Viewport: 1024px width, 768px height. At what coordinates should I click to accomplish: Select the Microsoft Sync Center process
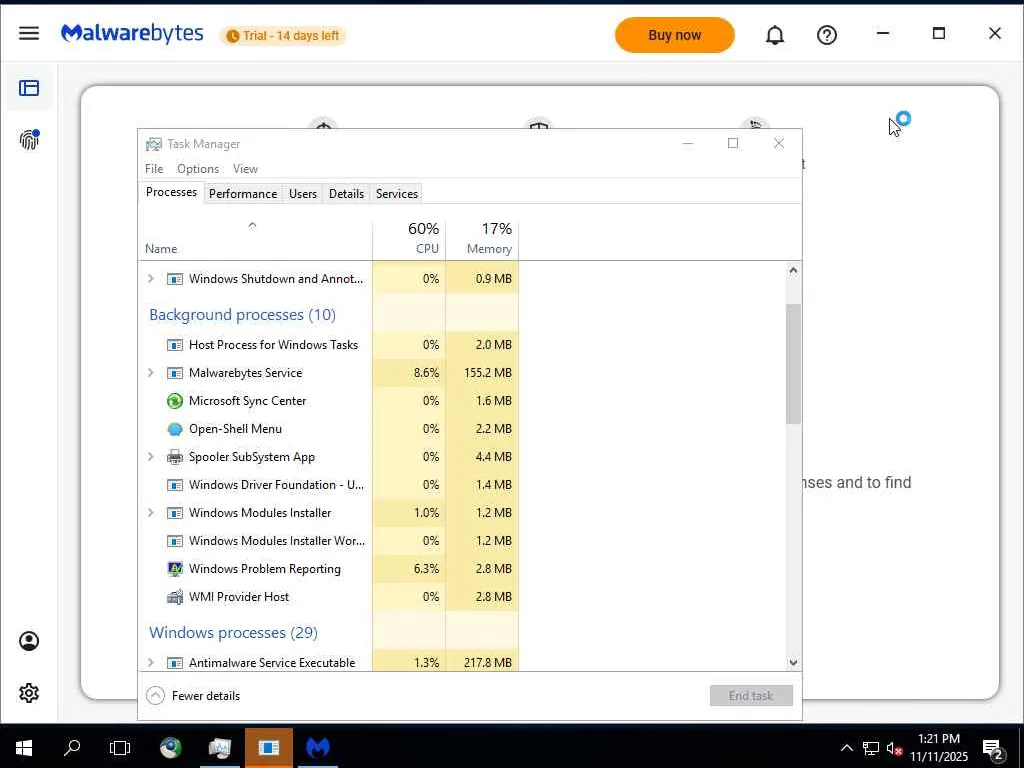point(328,400)
